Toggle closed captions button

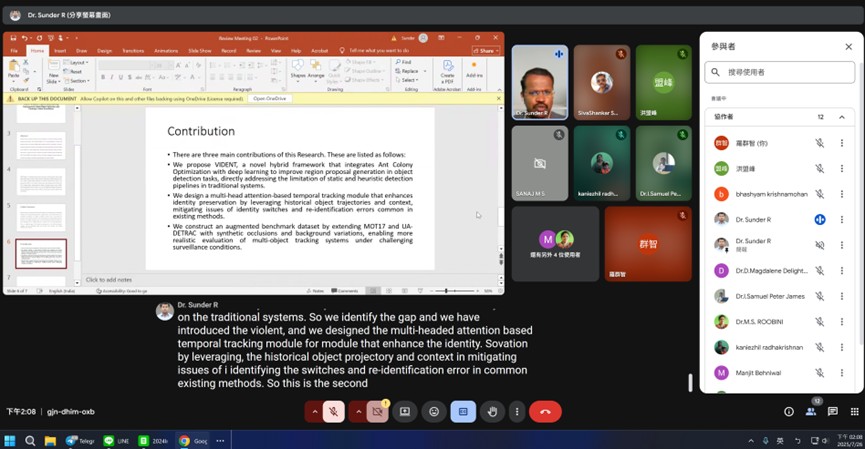click(x=463, y=411)
